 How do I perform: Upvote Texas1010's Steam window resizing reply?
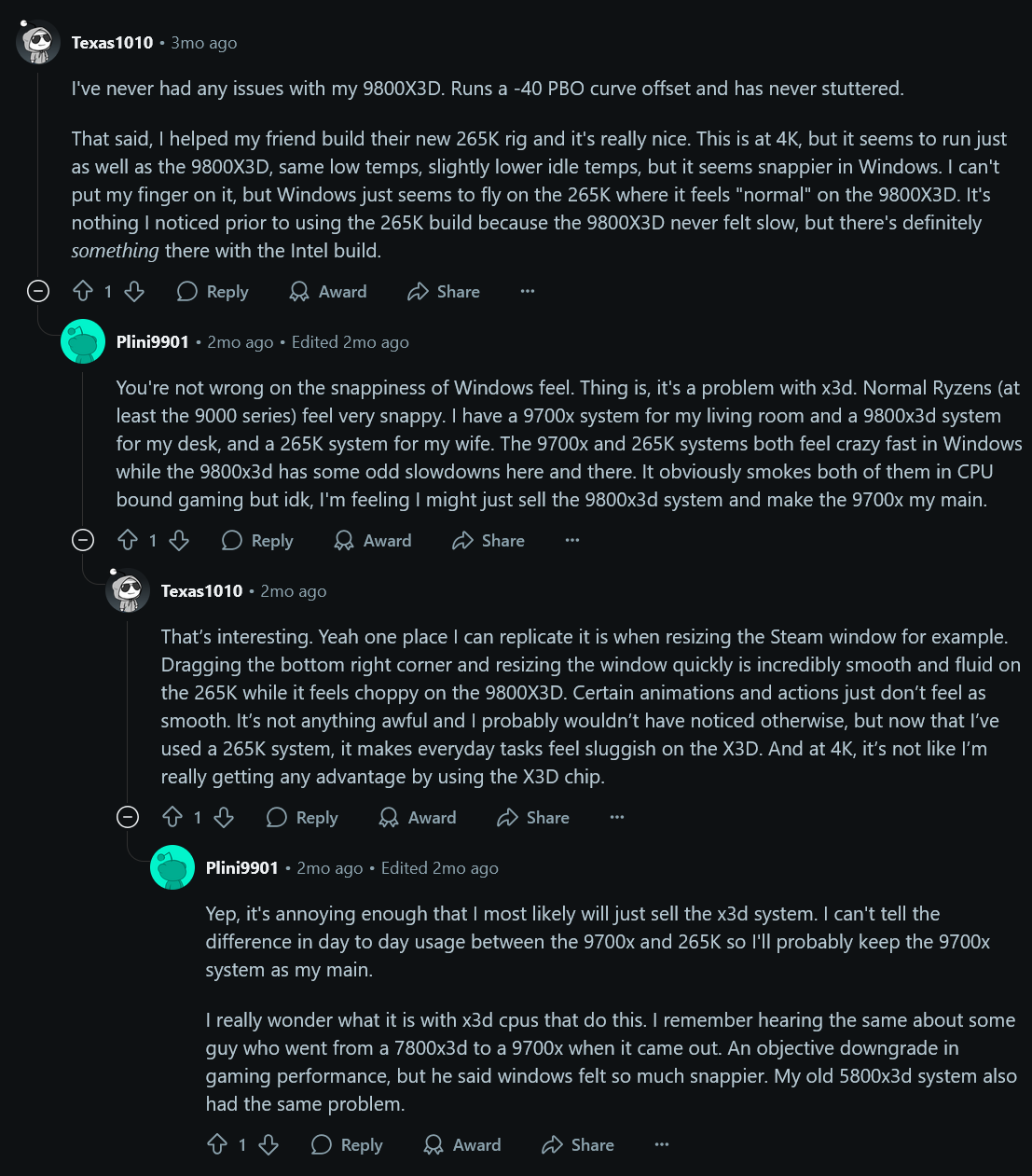pos(172,818)
